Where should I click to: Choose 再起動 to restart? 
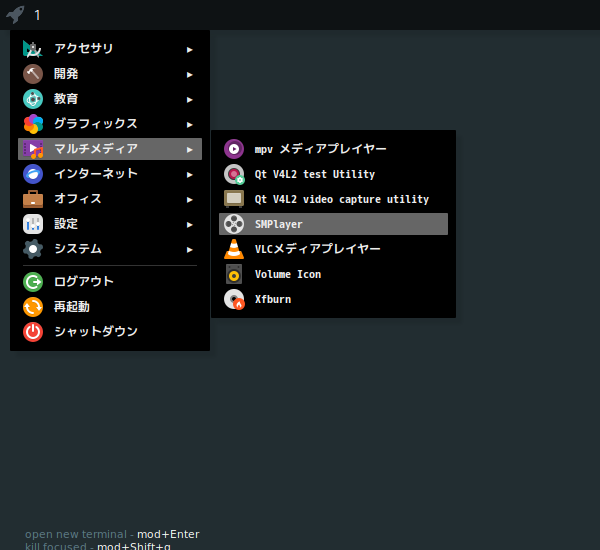(x=110, y=307)
